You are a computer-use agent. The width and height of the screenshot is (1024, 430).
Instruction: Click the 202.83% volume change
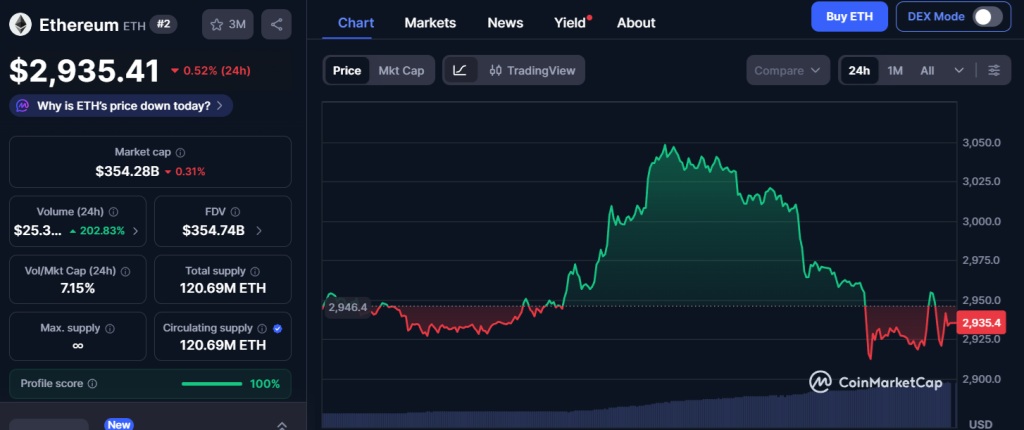[x=97, y=231]
